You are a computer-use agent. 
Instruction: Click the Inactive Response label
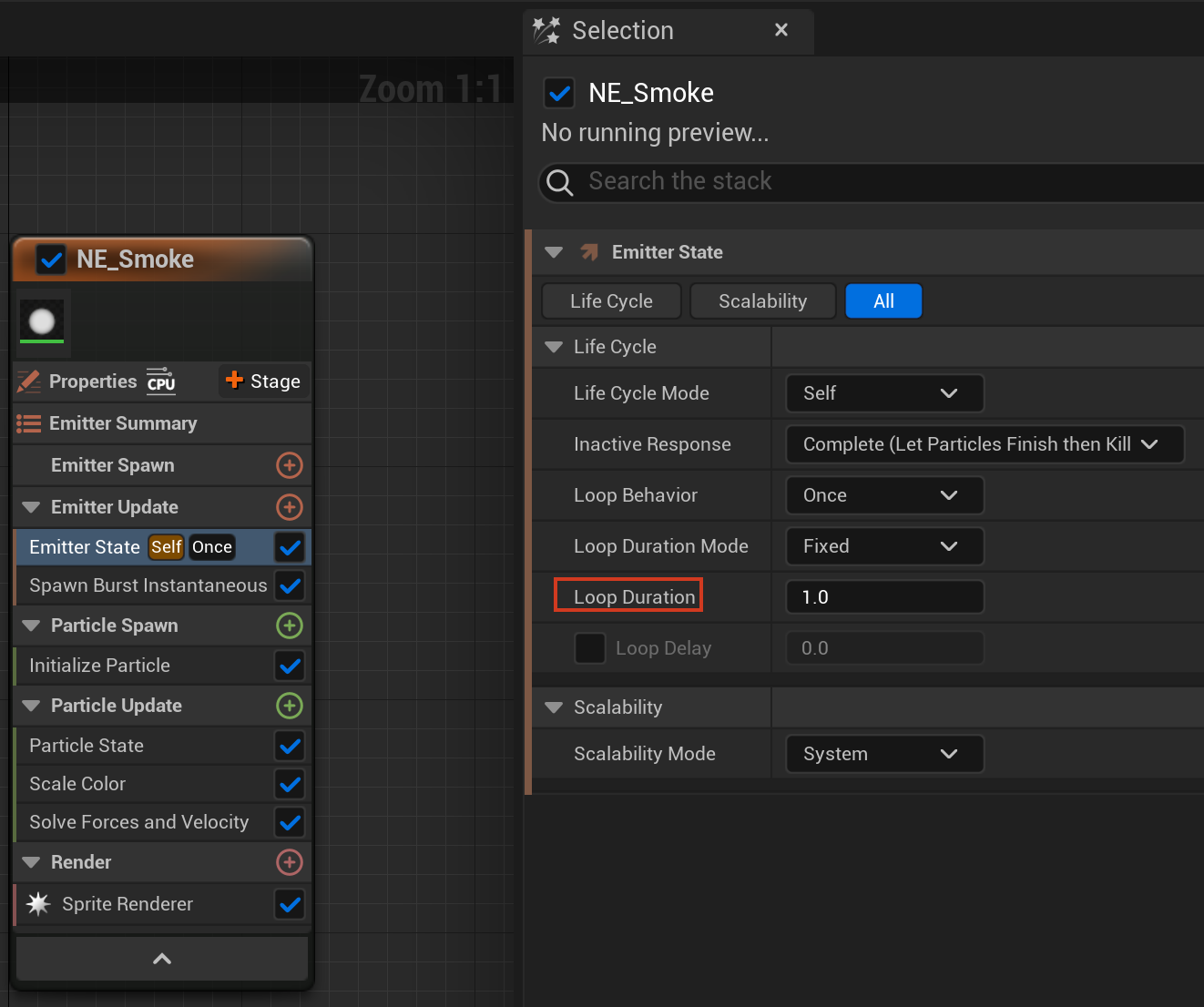[x=652, y=444]
